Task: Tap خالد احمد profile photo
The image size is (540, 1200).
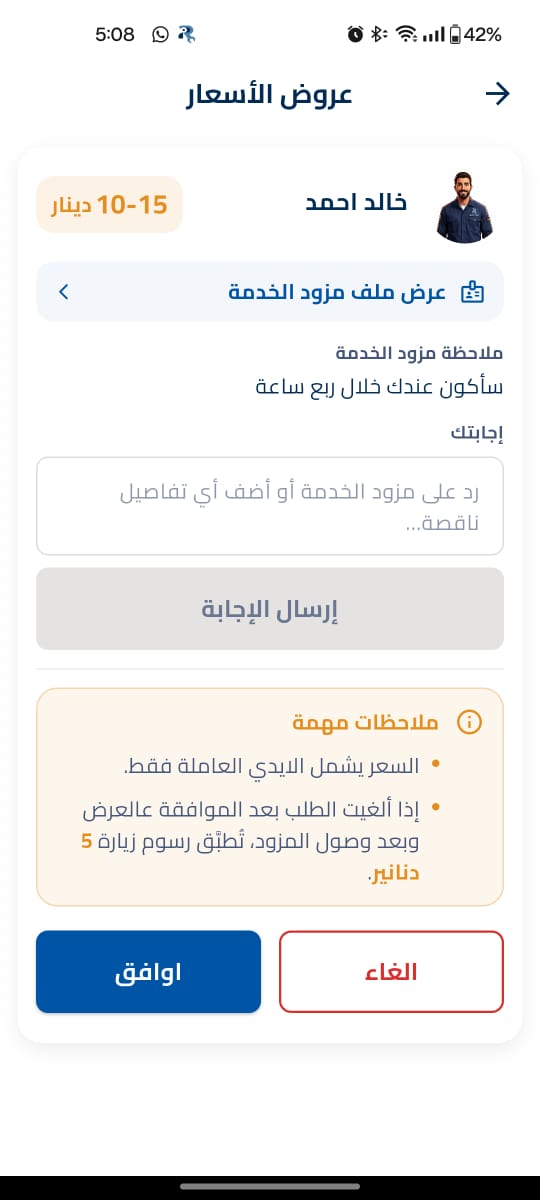Action: point(466,205)
